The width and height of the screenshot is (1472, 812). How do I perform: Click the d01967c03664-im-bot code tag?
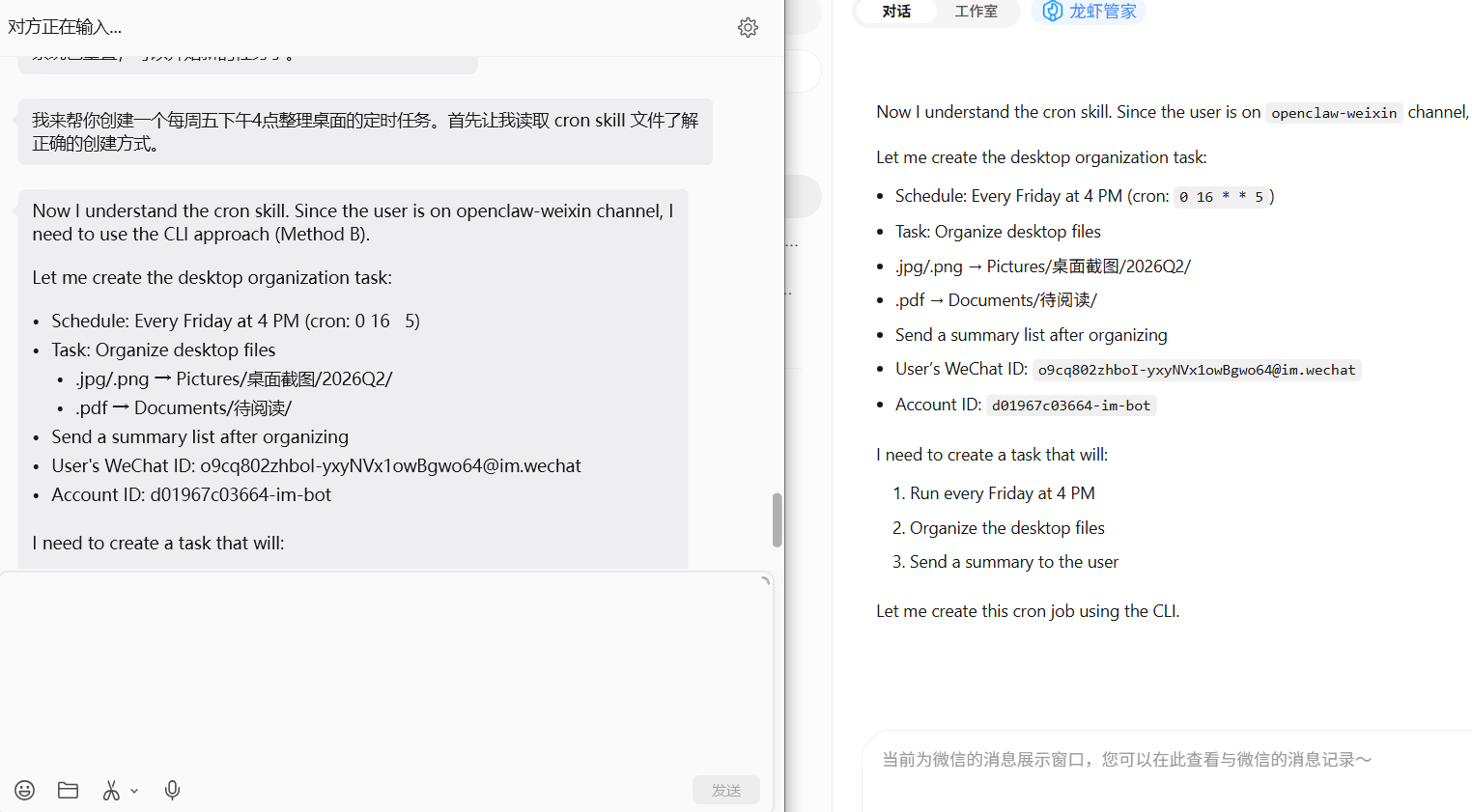click(x=1071, y=406)
